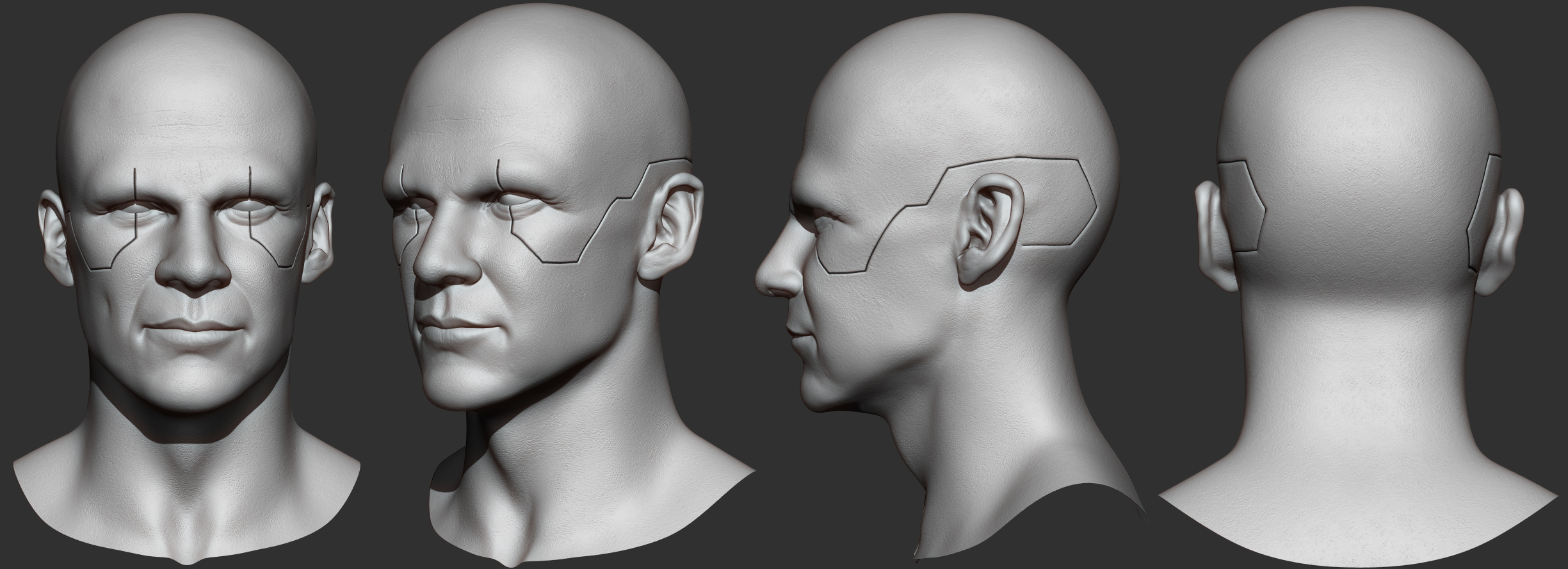This screenshot has width=1568, height=569.
Task: Select the front-view head's left eye socket
Action: click(x=136, y=211)
